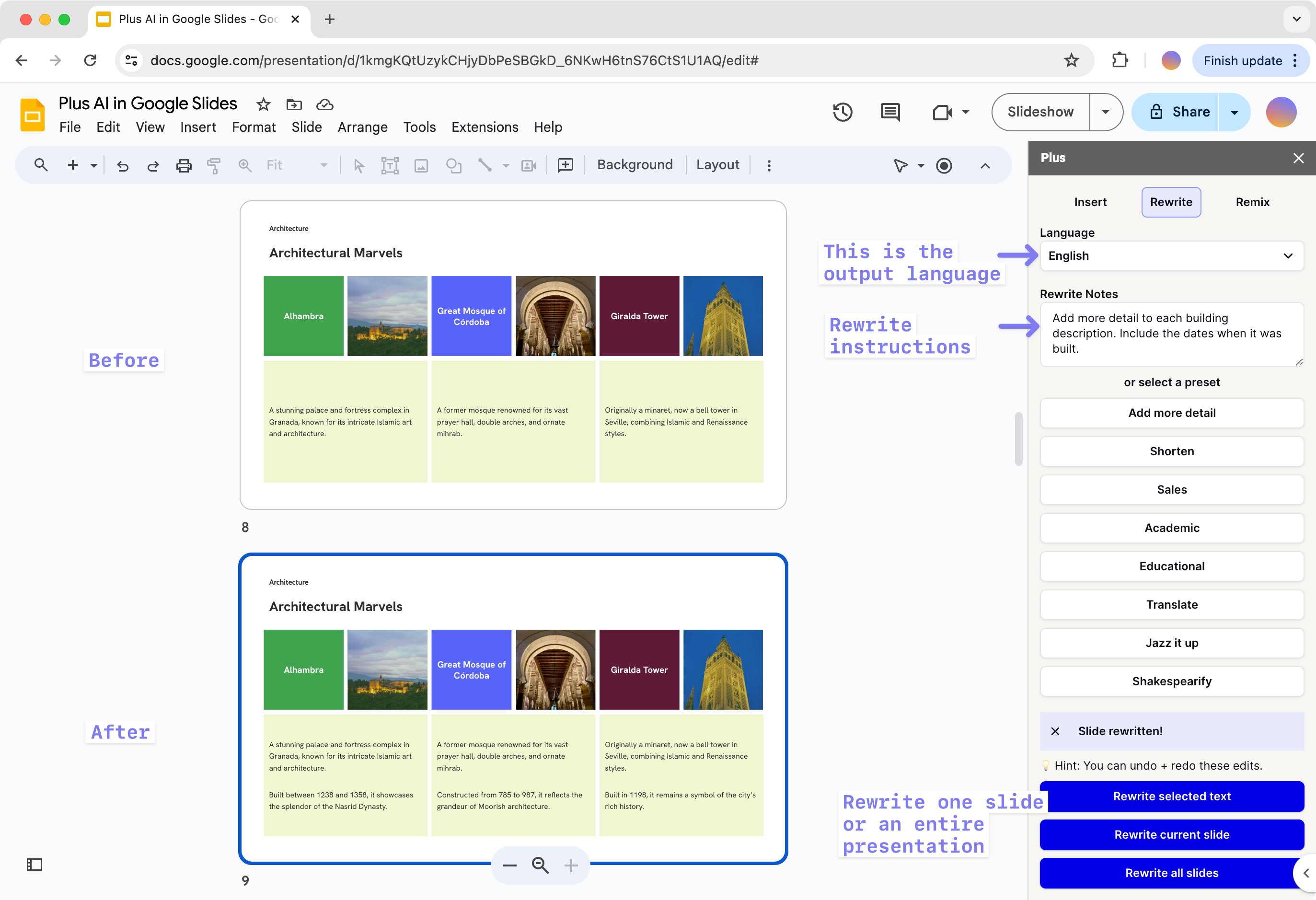Switch to the Remix tab

(1252, 202)
